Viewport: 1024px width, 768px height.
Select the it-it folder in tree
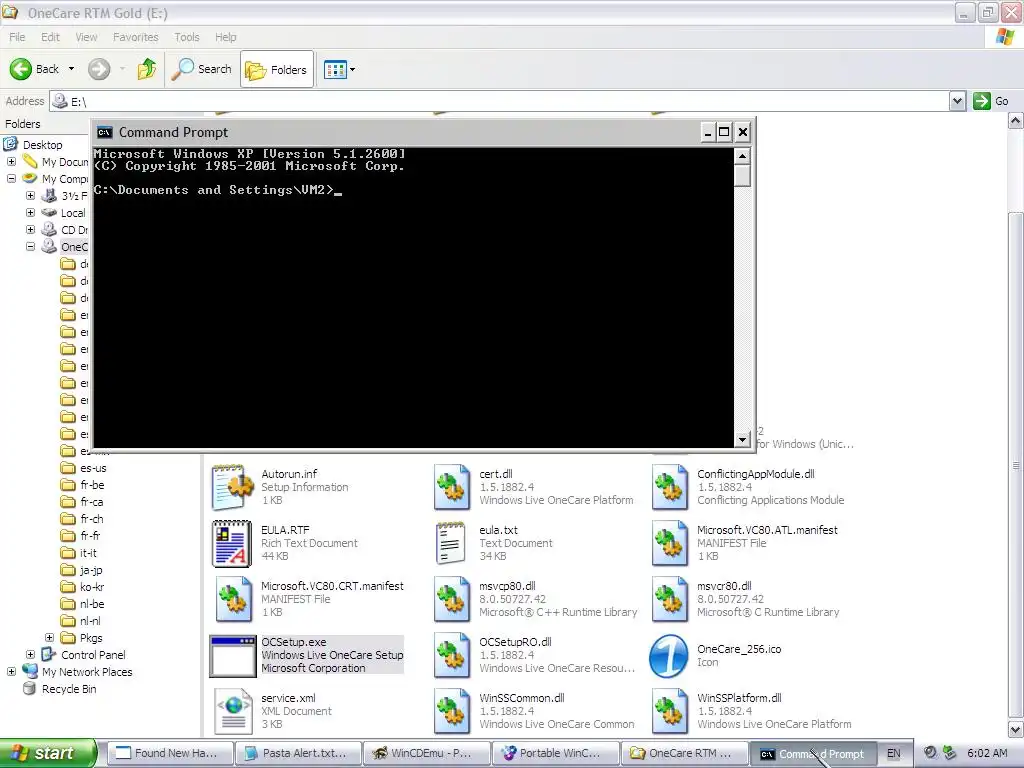click(88, 553)
